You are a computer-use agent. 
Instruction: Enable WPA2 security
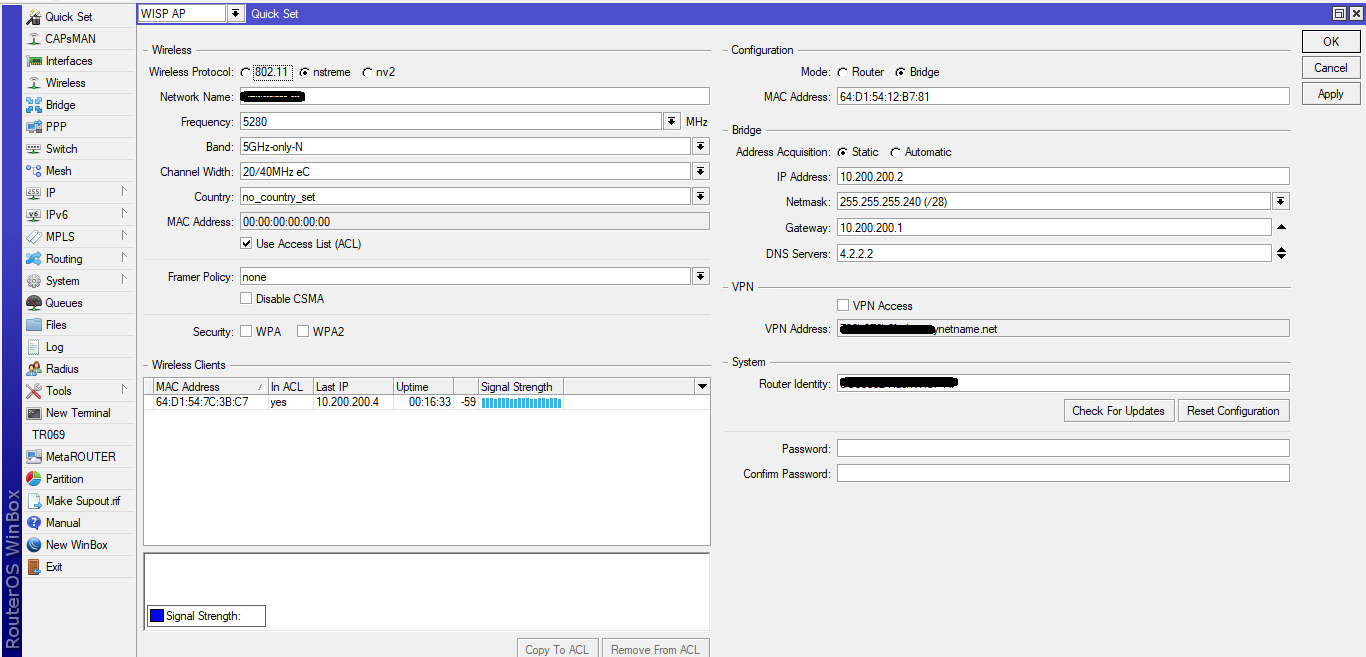(x=302, y=331)
